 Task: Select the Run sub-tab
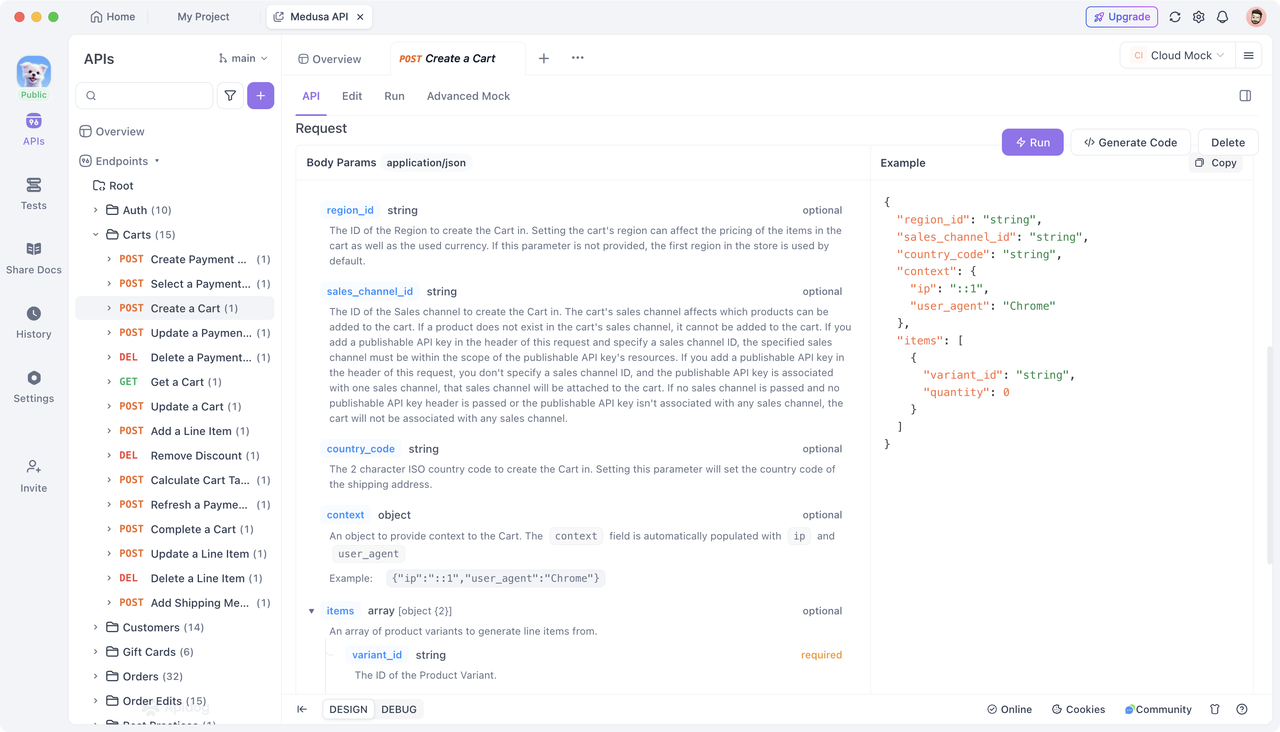pos(394,96)
